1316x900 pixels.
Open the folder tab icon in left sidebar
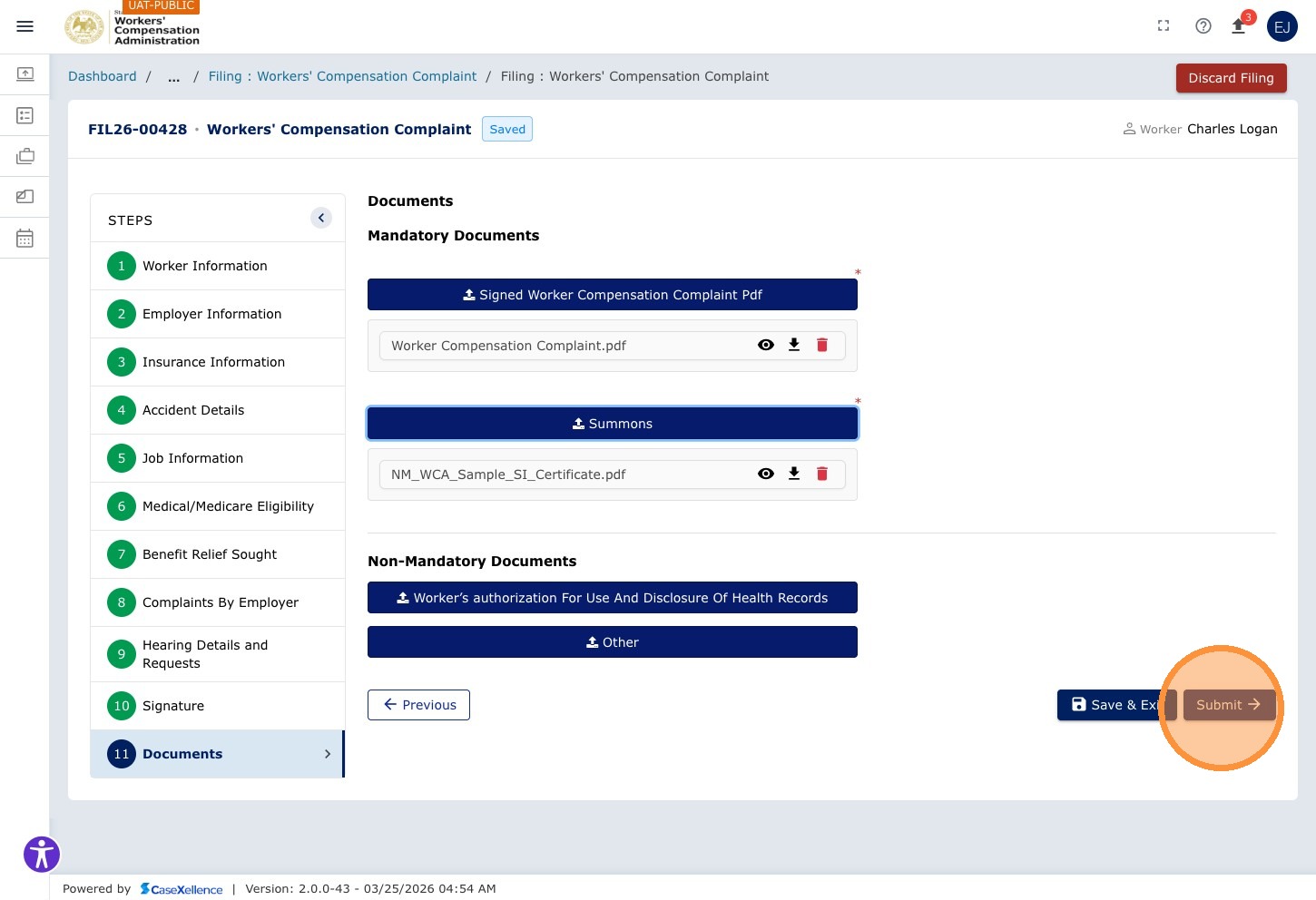[x=25, y=197]
